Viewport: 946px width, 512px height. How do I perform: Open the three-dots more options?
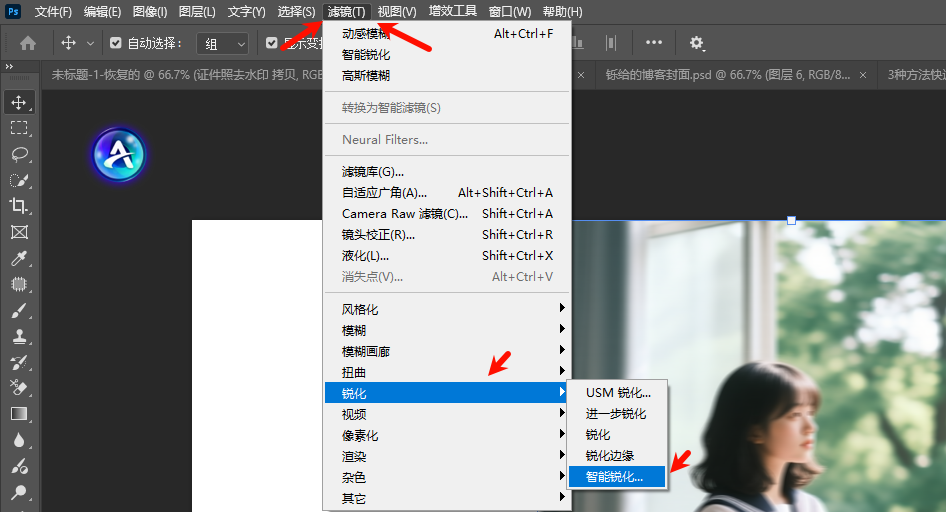click(654, 42)
